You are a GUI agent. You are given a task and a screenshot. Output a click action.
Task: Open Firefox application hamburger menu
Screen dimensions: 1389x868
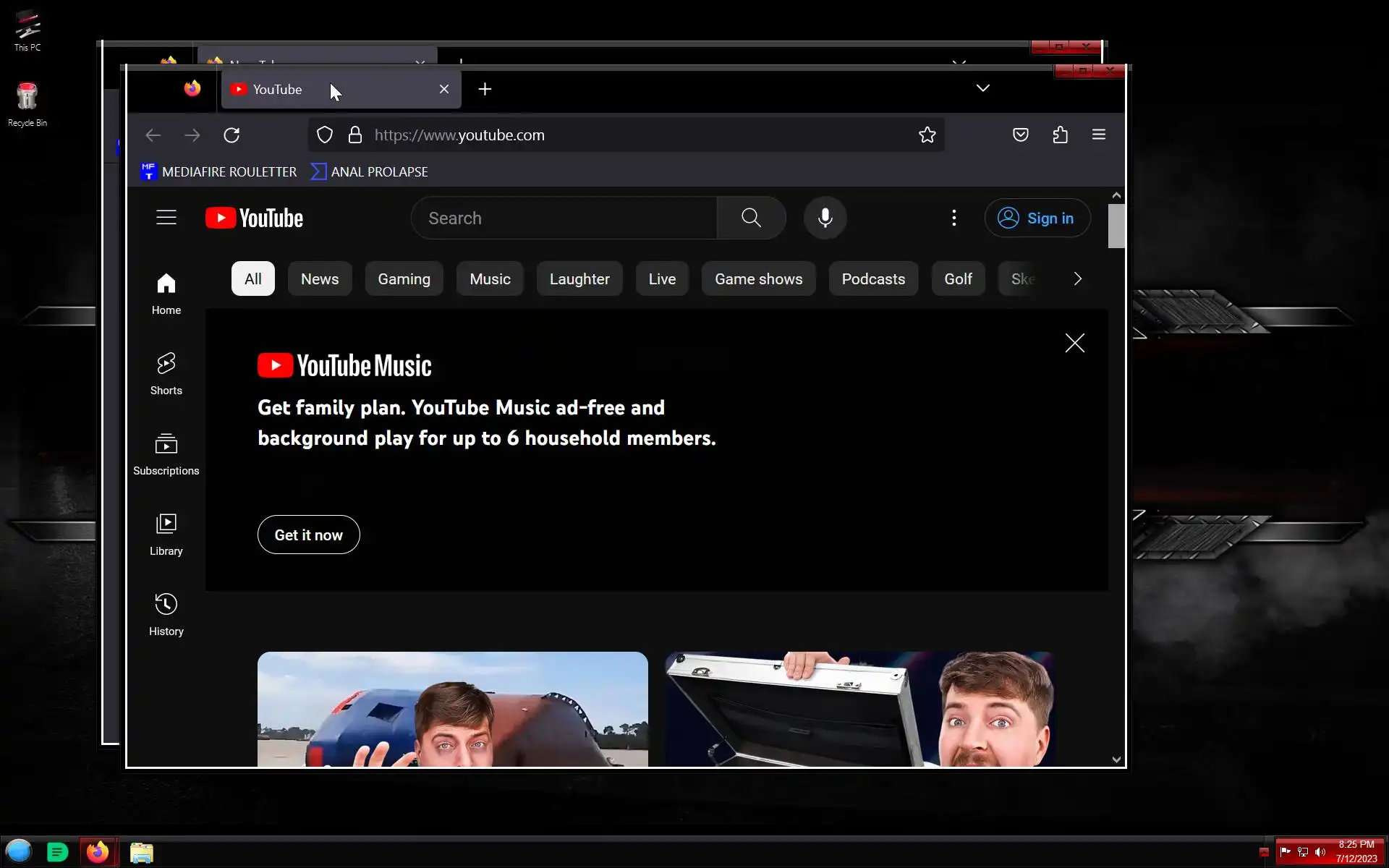pos(1098,135)
